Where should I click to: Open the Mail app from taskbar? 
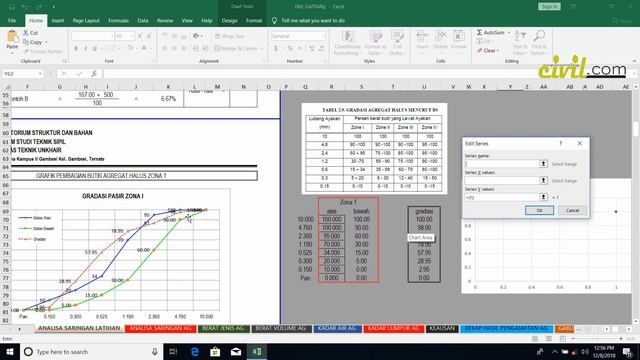pyautogui.click(x=236, y=351)
